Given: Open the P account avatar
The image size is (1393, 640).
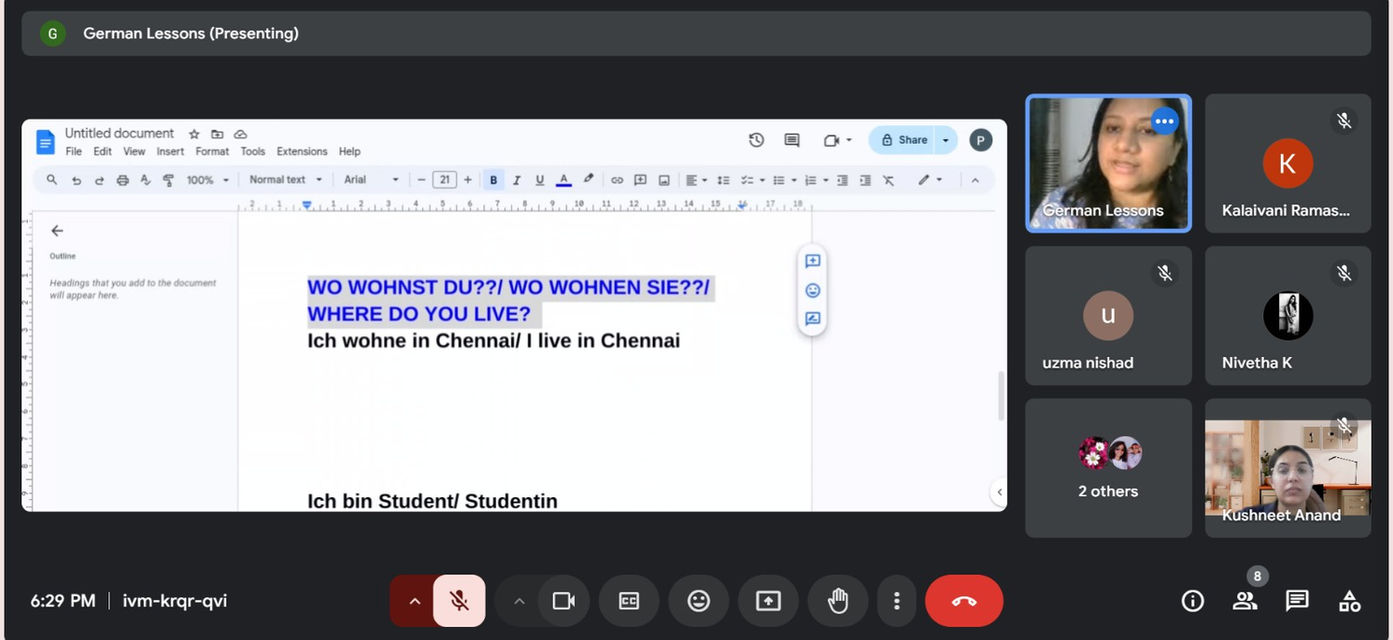Looking at the screenshot, I should [981, 140].
